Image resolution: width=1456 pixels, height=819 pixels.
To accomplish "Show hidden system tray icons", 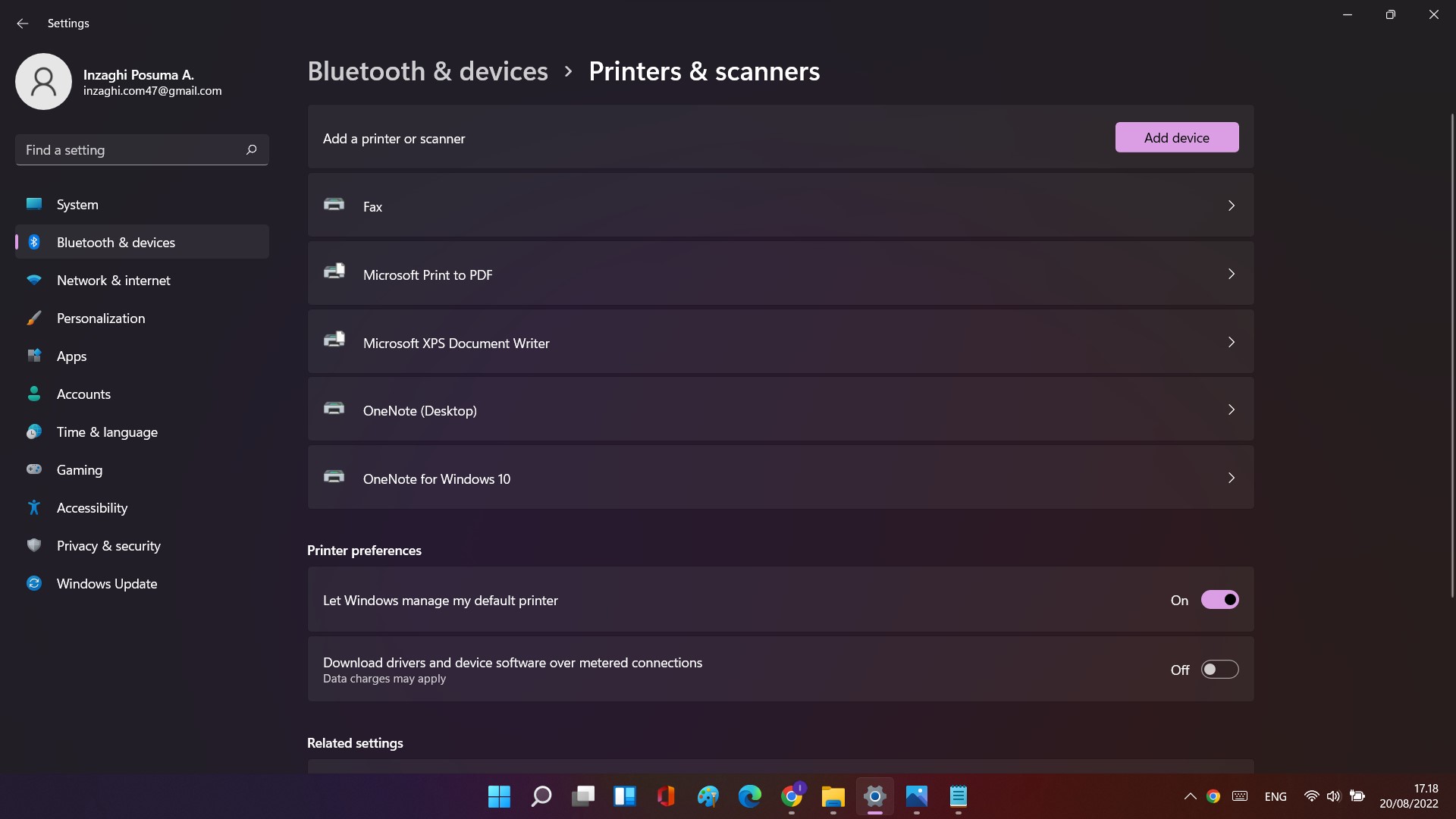I will pyautogui.click(x=1190, y=796).
